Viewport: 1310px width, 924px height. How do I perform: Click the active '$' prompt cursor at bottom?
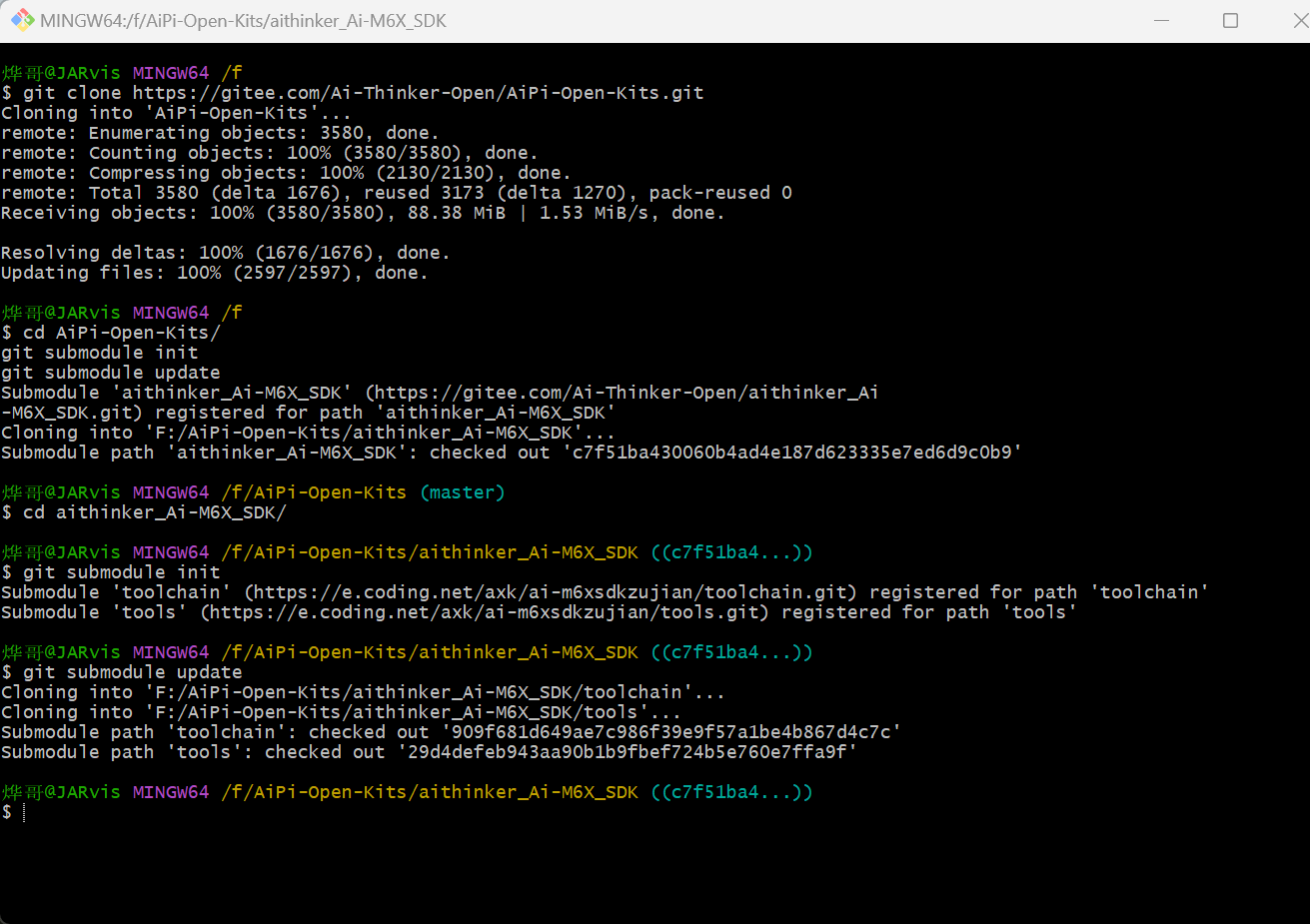pos(14,812)
